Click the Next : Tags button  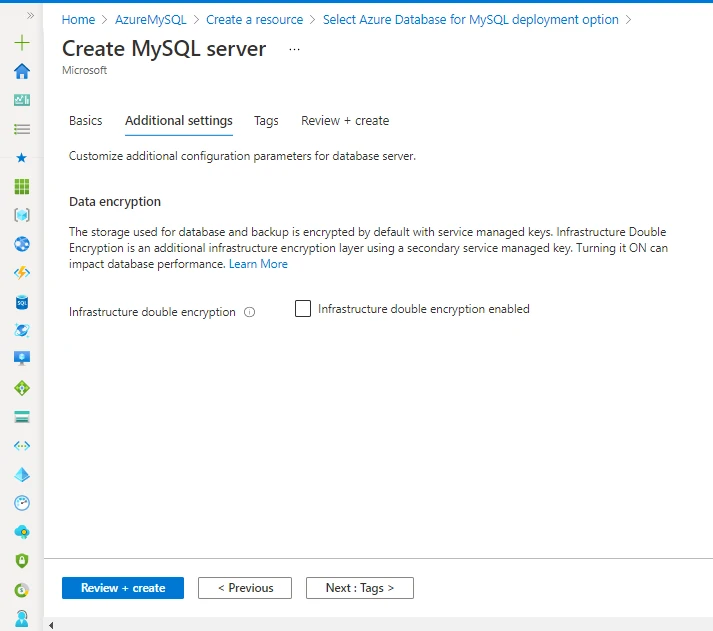pos(360,588)
